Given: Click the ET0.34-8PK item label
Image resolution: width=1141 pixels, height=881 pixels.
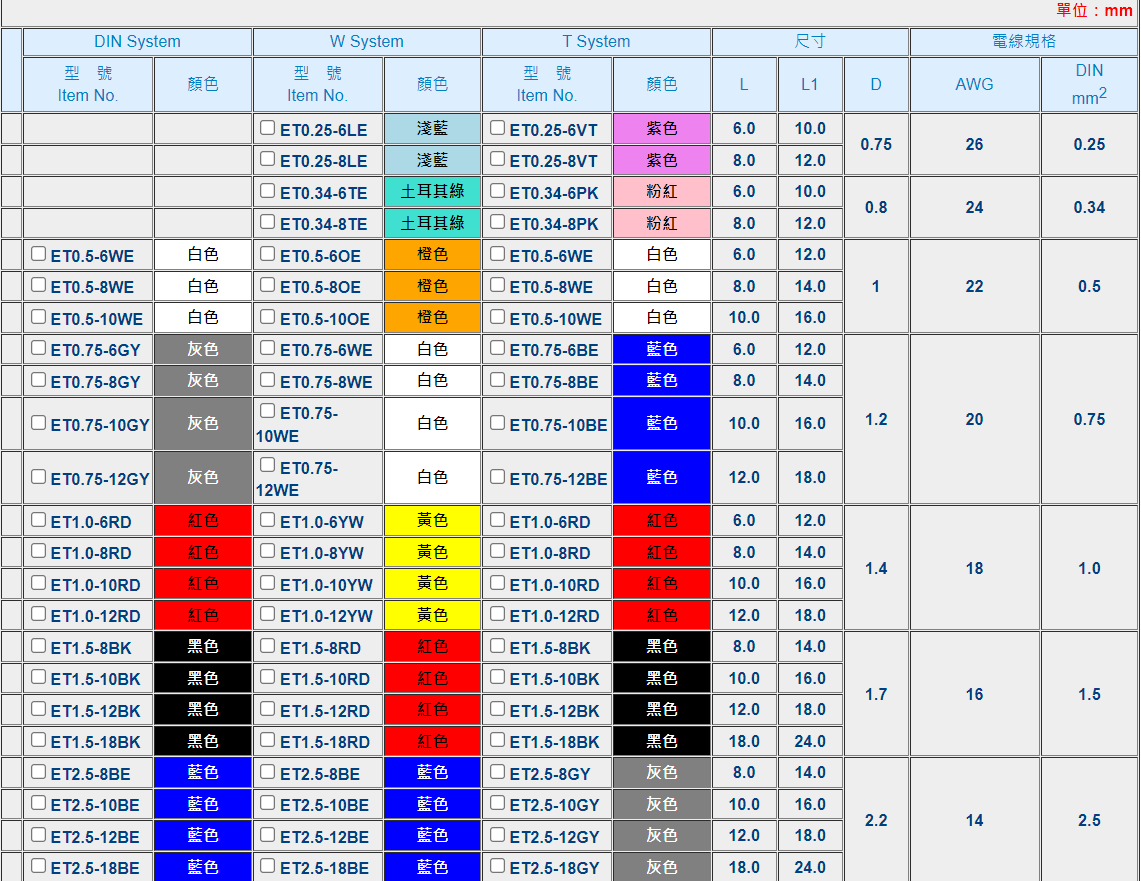Looking at the screenshot, I should click(x=553, y=224).
